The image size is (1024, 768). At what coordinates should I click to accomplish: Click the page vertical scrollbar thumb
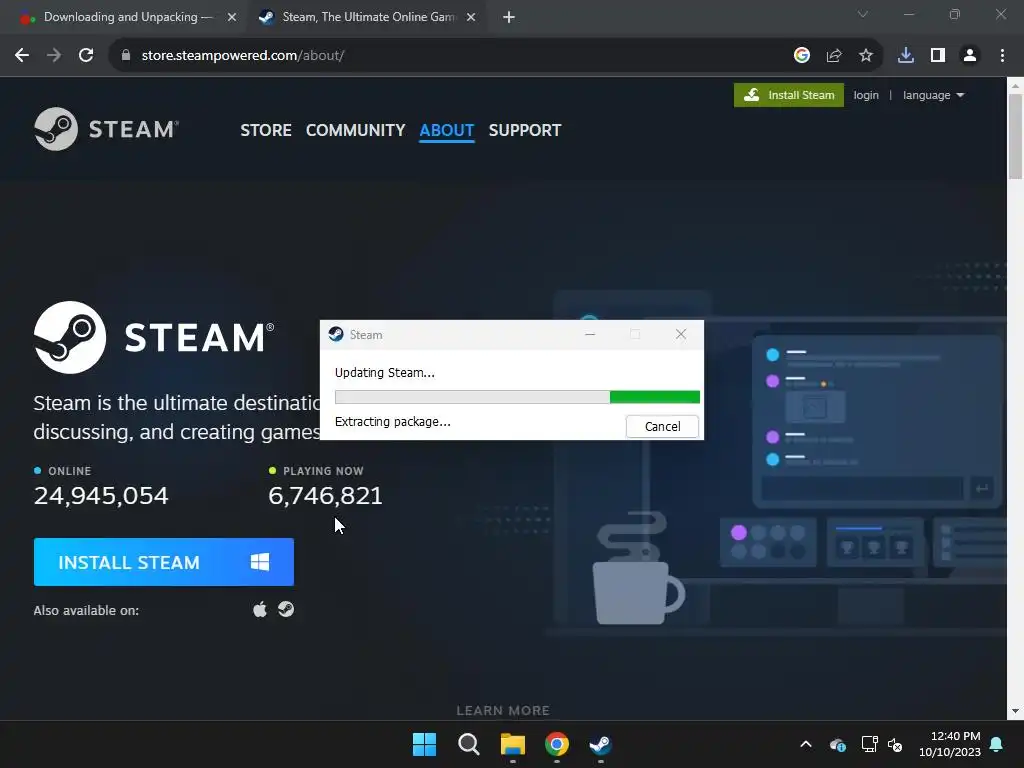pyautogui.click(x=1015, y=136)
